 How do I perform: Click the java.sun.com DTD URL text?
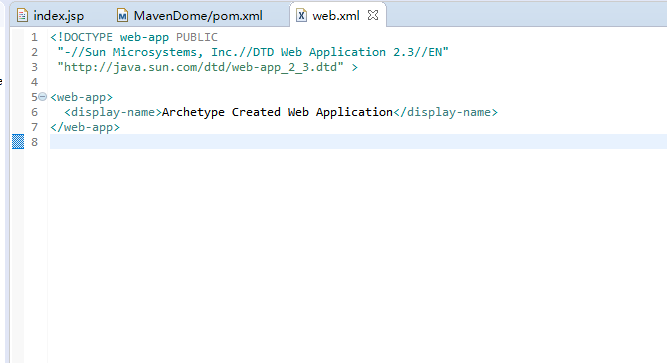tap(200, 67)
